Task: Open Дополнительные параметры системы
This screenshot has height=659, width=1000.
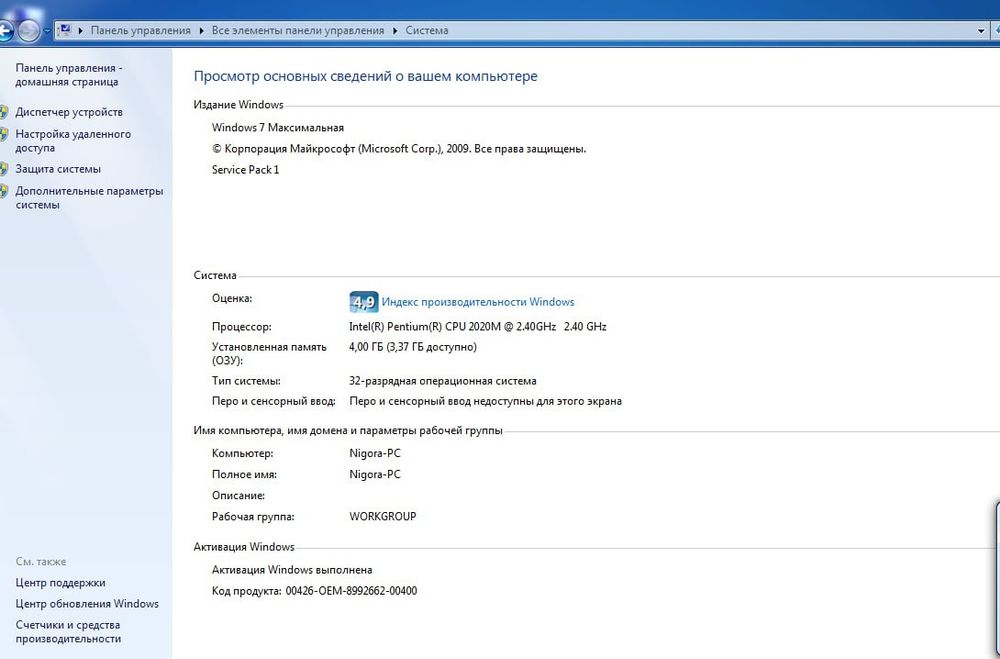Action: (x=89, y=198)
